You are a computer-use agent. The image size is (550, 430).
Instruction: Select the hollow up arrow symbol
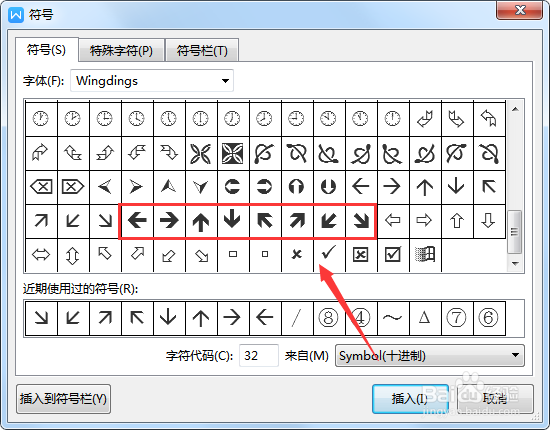pyautogui.click(x=457, y=221)
